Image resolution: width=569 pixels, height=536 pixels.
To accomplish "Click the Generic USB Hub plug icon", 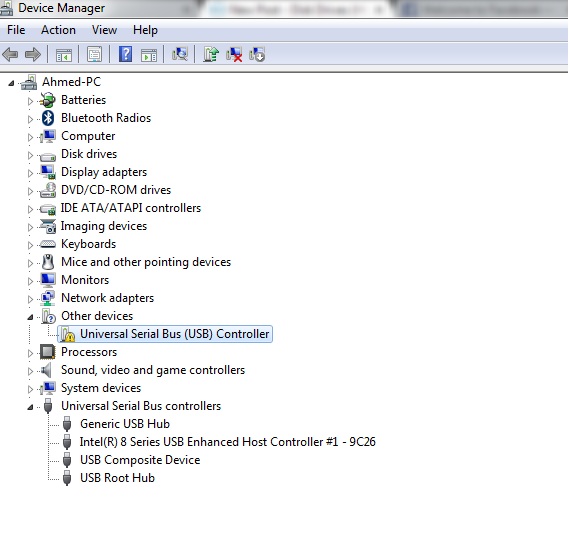I will click(x=67, y=424).
